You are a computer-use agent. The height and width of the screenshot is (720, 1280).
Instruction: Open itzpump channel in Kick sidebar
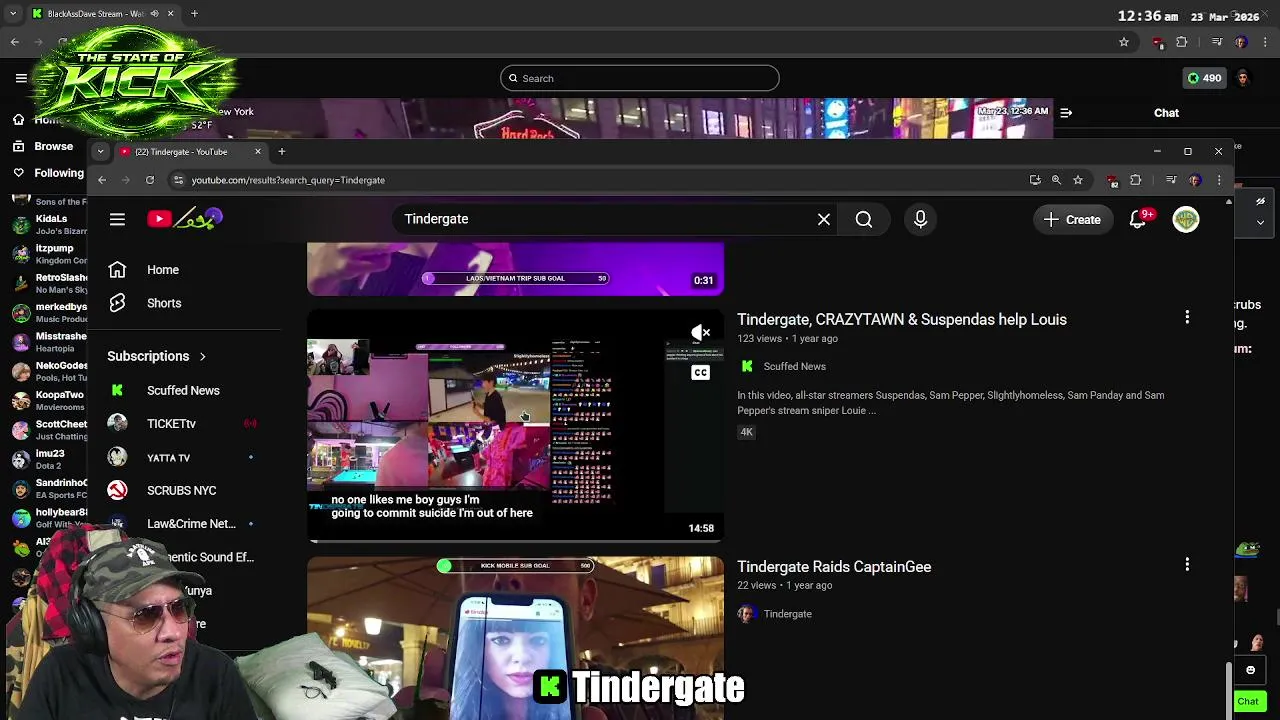pos(51,254)
